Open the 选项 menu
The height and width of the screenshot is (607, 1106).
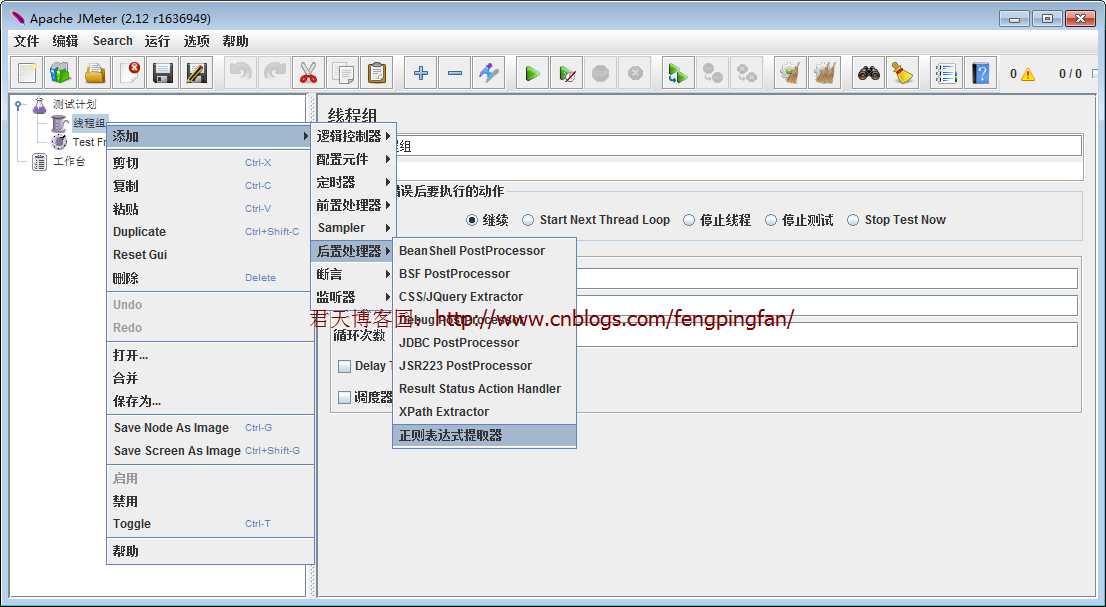tap(197, 41)
